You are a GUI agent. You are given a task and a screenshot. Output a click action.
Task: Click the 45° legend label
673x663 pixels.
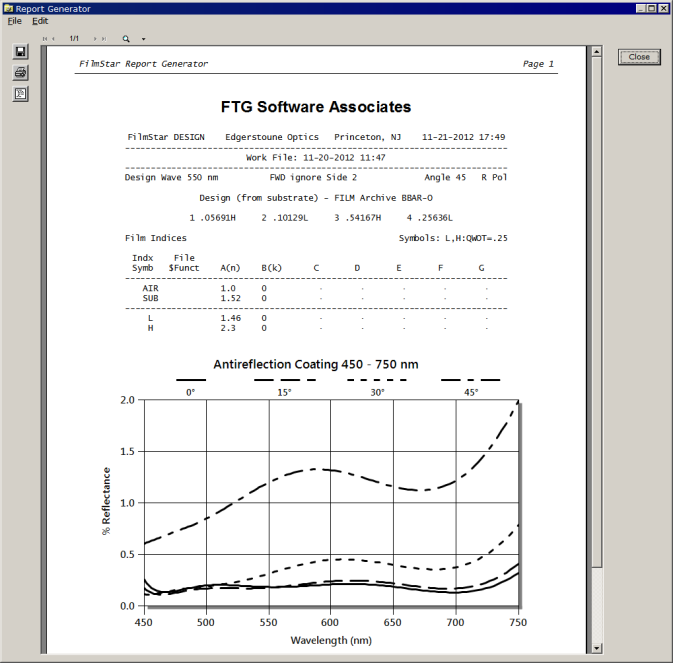(x=471, y=393)
